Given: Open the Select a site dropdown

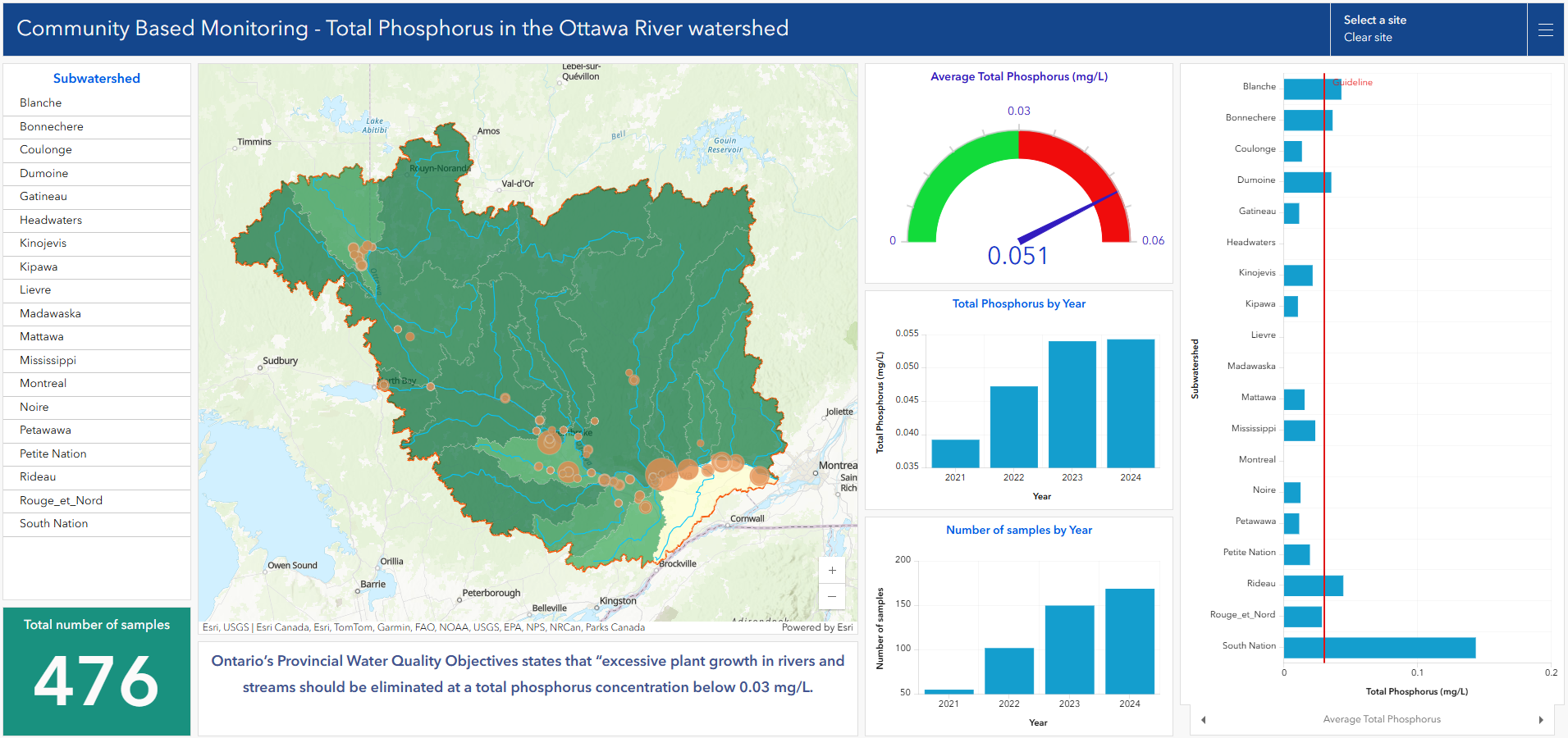Looking at the screenshot, I should (x=1374, y=20).
